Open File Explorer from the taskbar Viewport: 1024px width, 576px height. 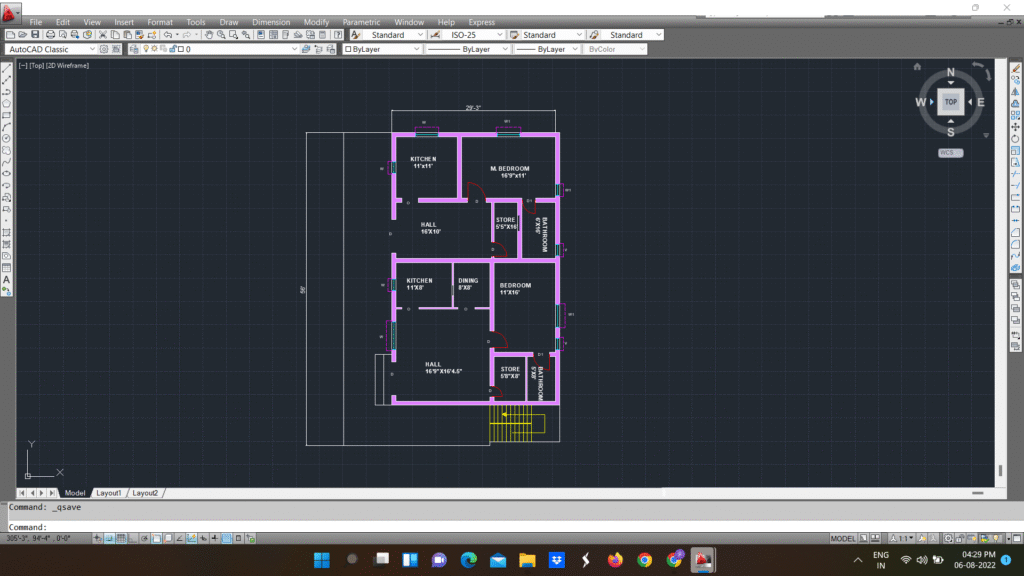click(527, 560)
